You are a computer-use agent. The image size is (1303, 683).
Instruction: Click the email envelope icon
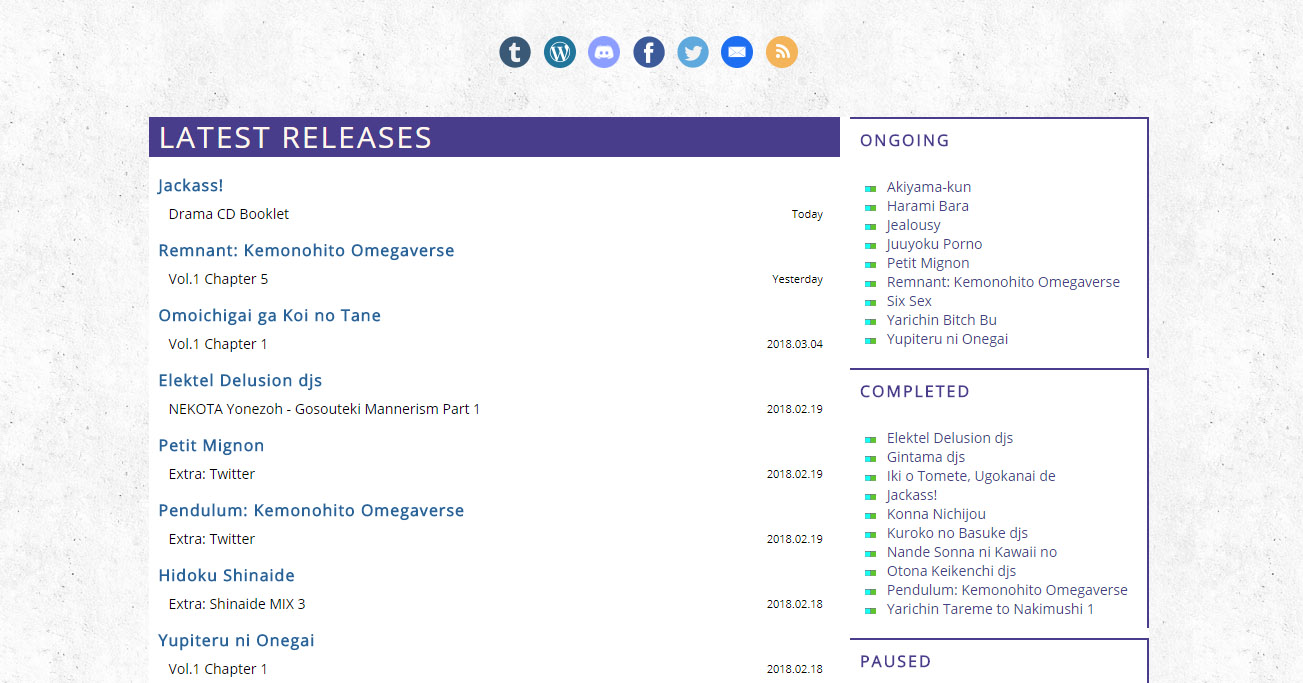[737, 52]
